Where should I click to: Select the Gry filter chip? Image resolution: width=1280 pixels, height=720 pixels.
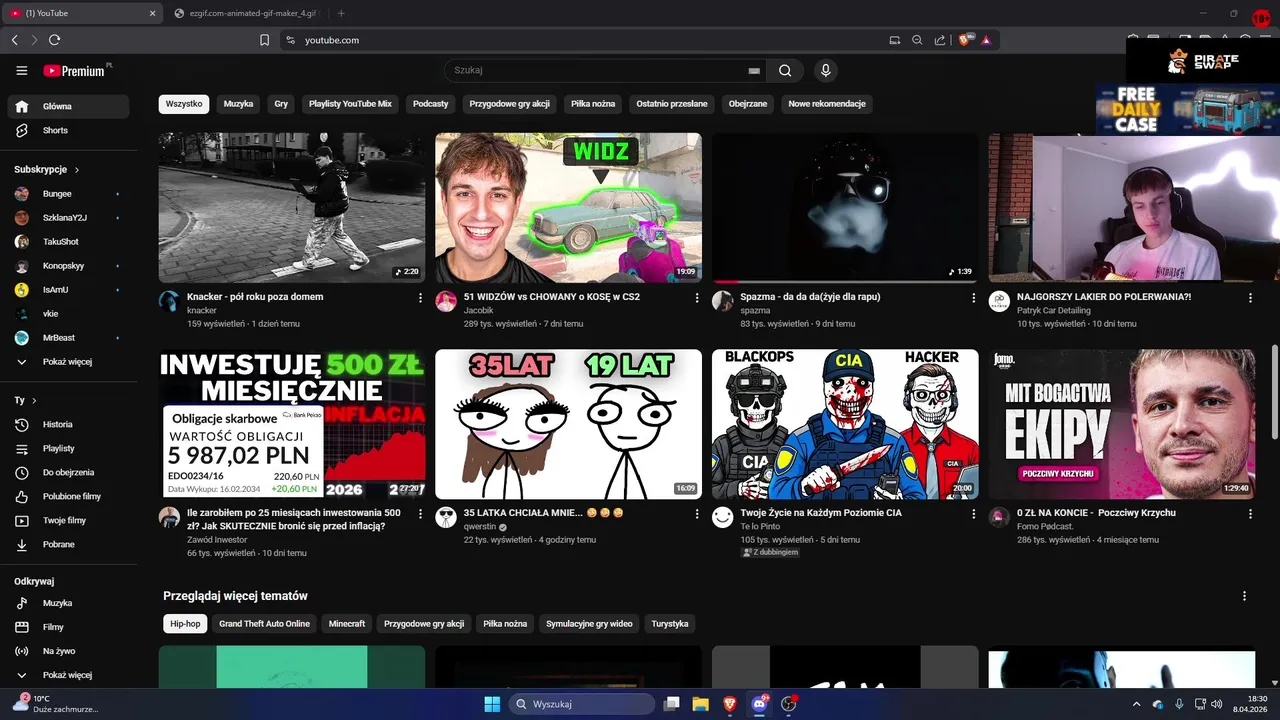pos(281,104)
